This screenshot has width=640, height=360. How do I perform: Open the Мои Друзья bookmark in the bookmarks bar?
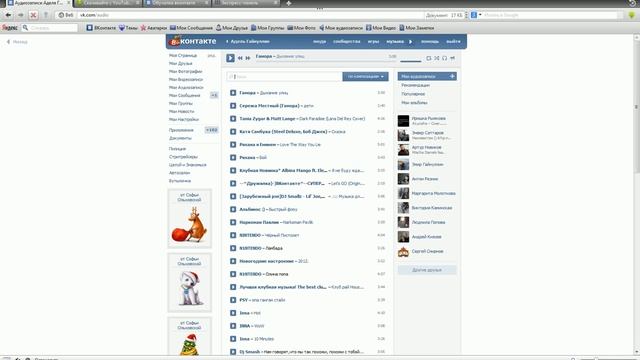click(231, 28)
